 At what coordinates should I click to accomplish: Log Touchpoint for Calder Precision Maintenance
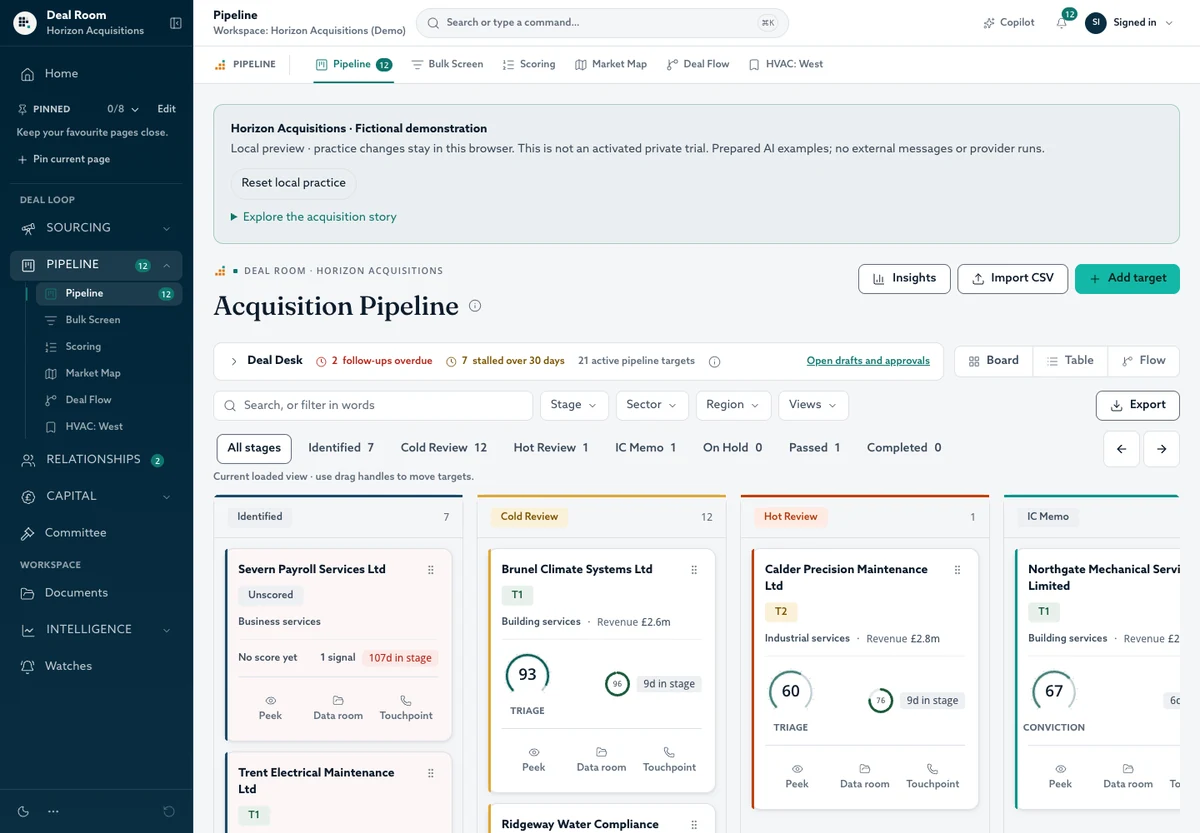(932, 776)
